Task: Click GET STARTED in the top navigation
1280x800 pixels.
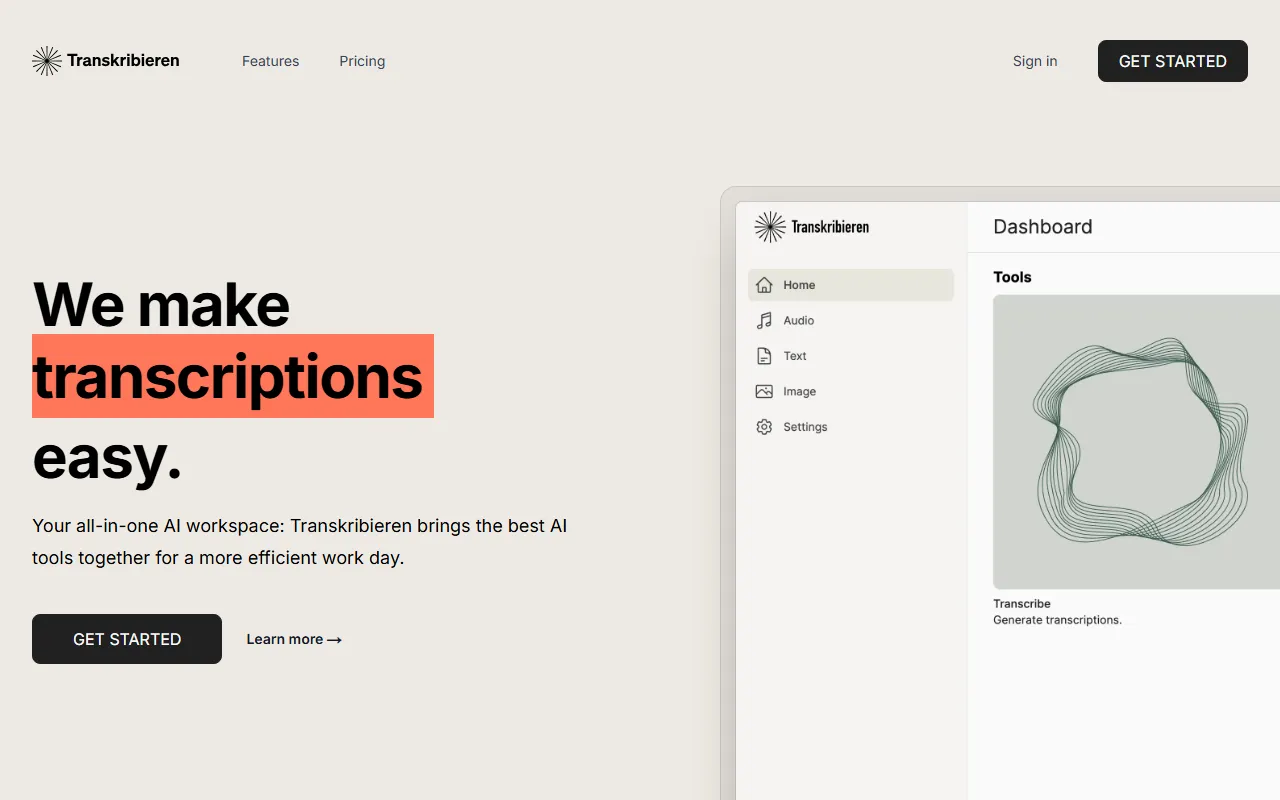Action: [1172, 61]
